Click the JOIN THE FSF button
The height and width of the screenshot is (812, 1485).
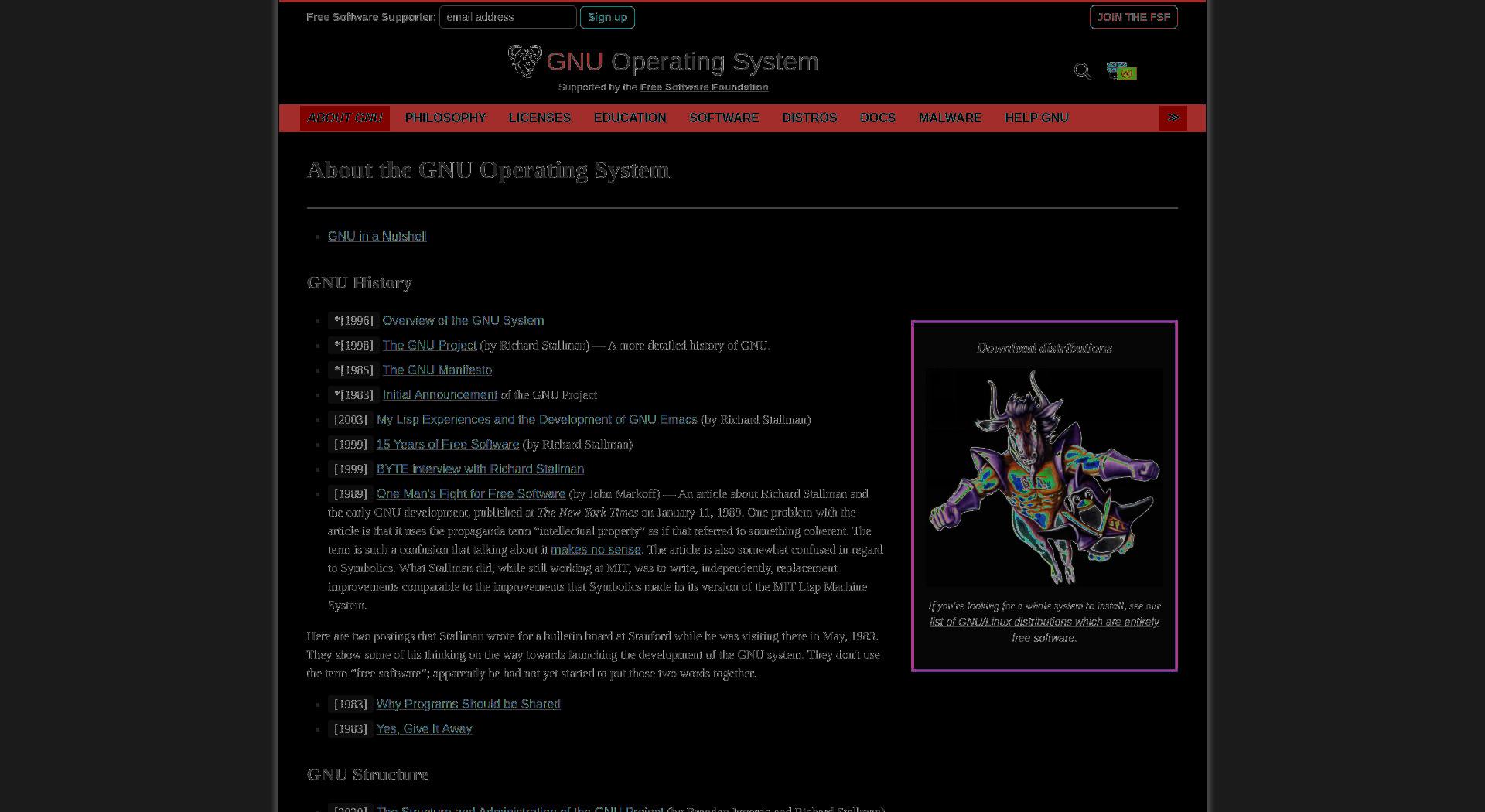[1134, 17]
